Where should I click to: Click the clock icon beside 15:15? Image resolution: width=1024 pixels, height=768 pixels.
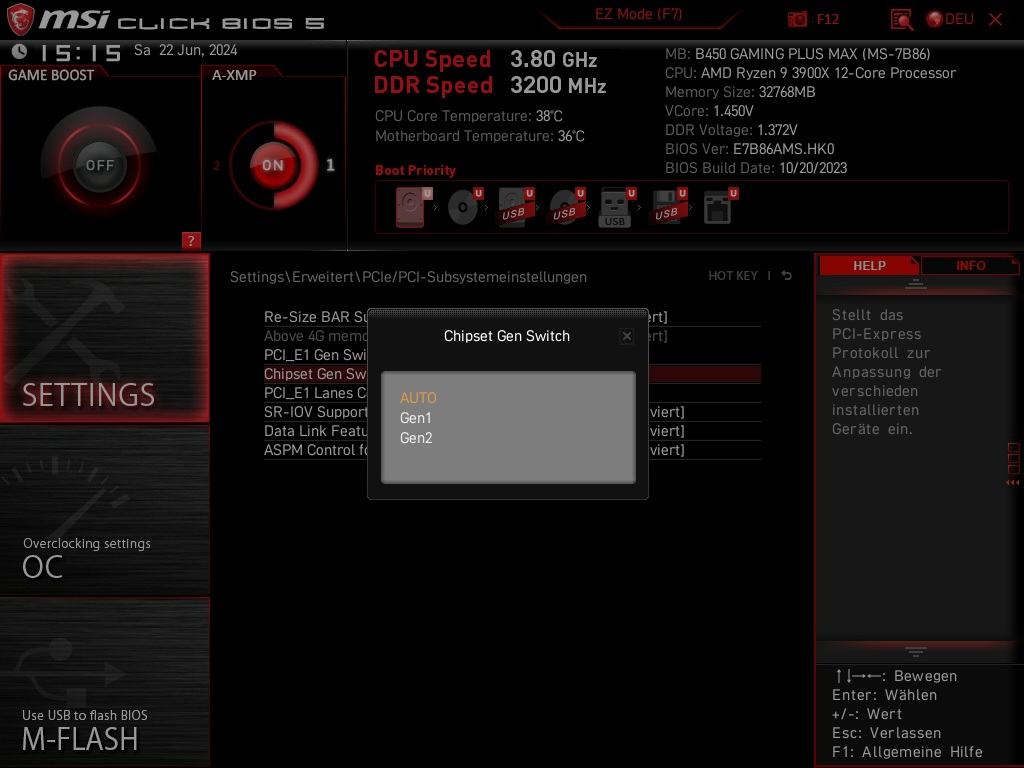19,51
